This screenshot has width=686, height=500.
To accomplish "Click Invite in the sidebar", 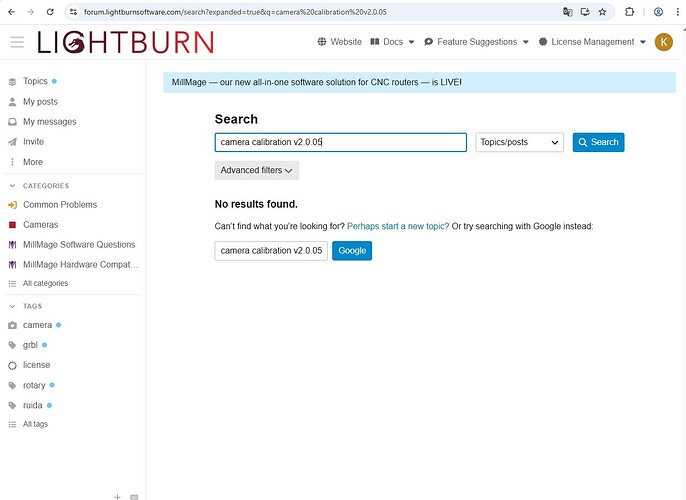I will tap(33, 142).
